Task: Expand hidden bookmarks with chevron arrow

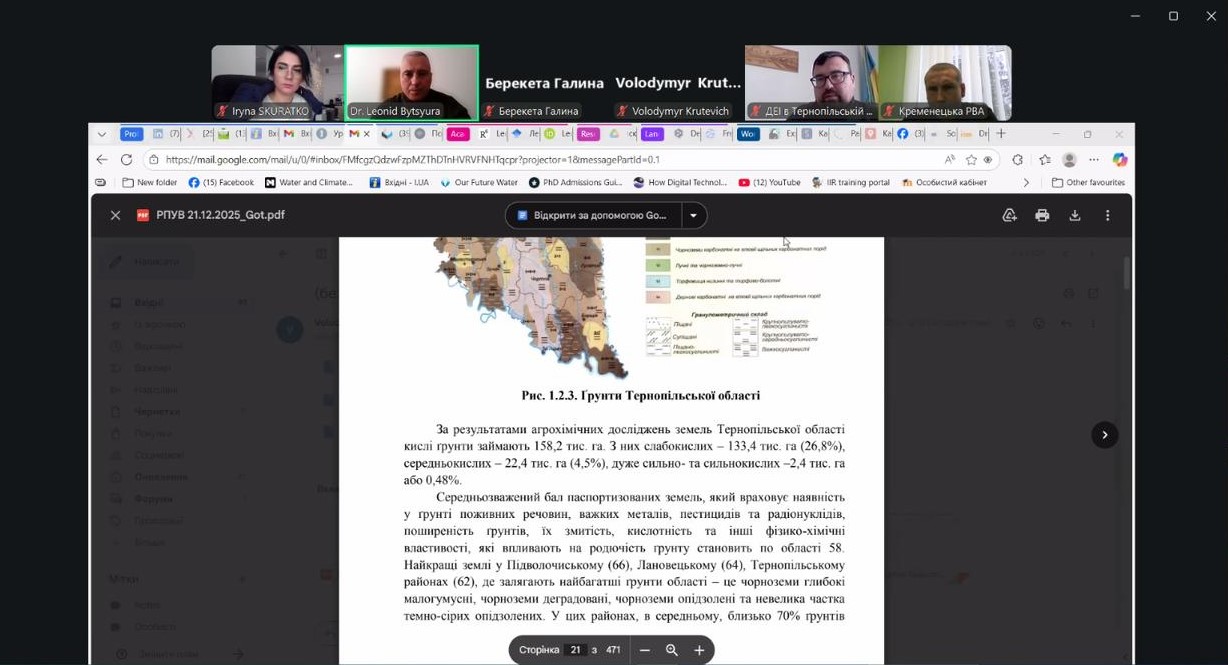Action: click(1025, 183)
